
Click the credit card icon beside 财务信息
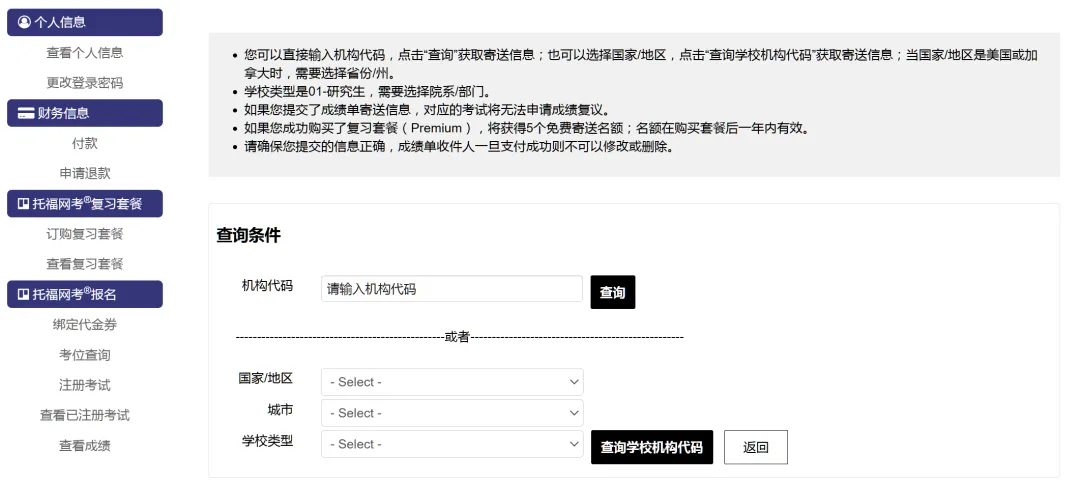point(25,113)
